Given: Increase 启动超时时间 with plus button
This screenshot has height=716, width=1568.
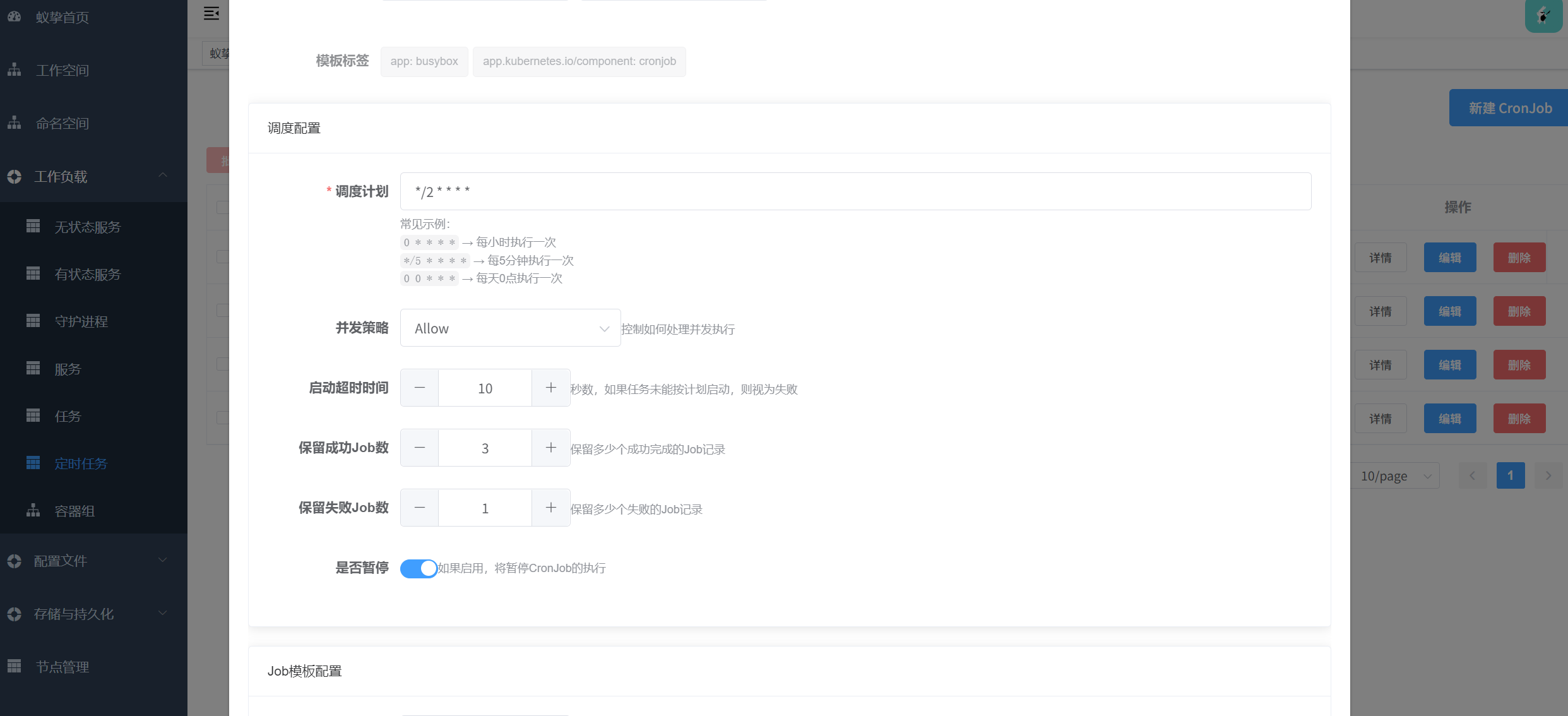Looking at the screenshot, I should coord(550,388).
